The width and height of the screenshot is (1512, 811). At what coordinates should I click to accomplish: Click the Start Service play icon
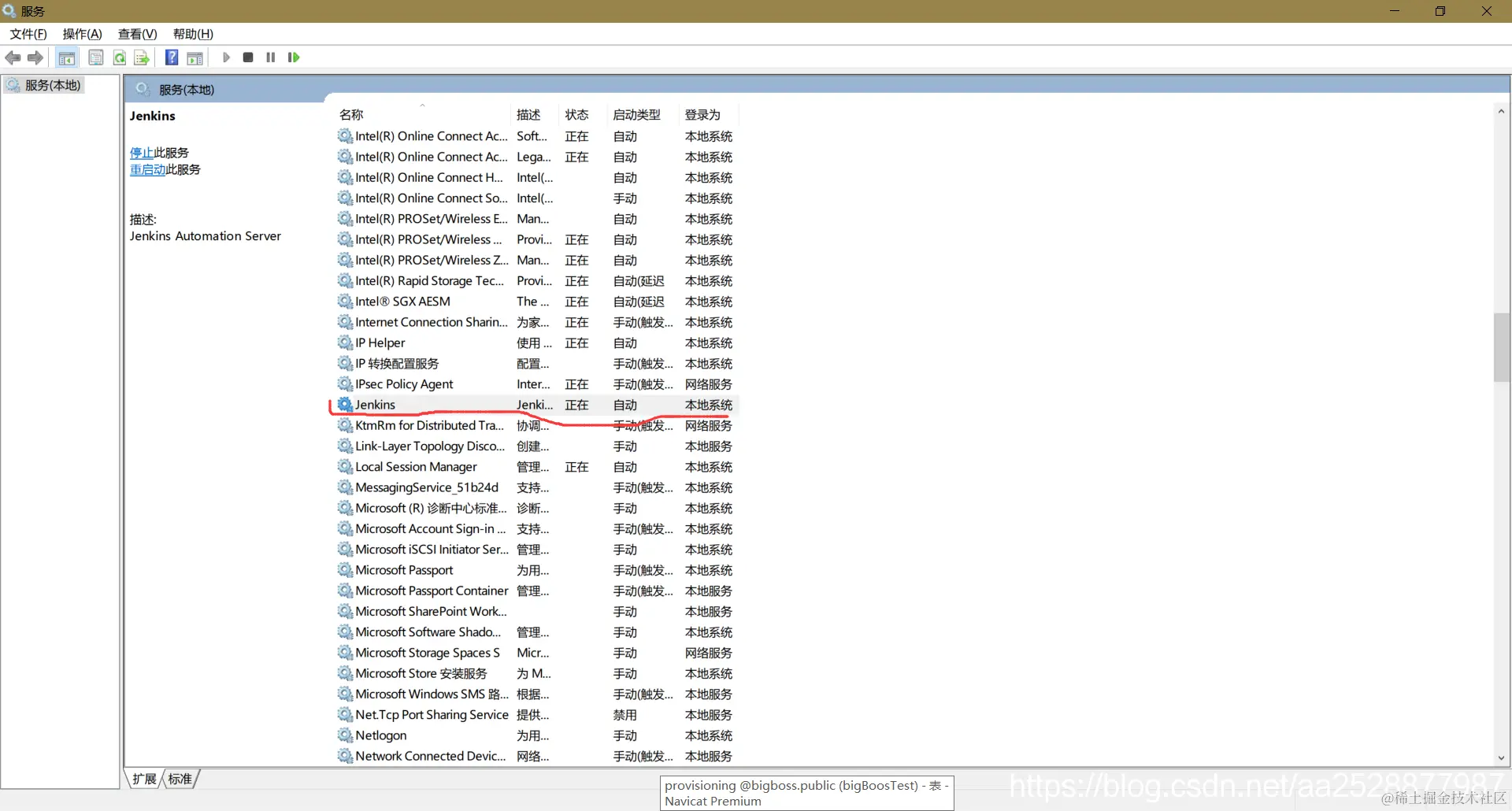[226, 57]
